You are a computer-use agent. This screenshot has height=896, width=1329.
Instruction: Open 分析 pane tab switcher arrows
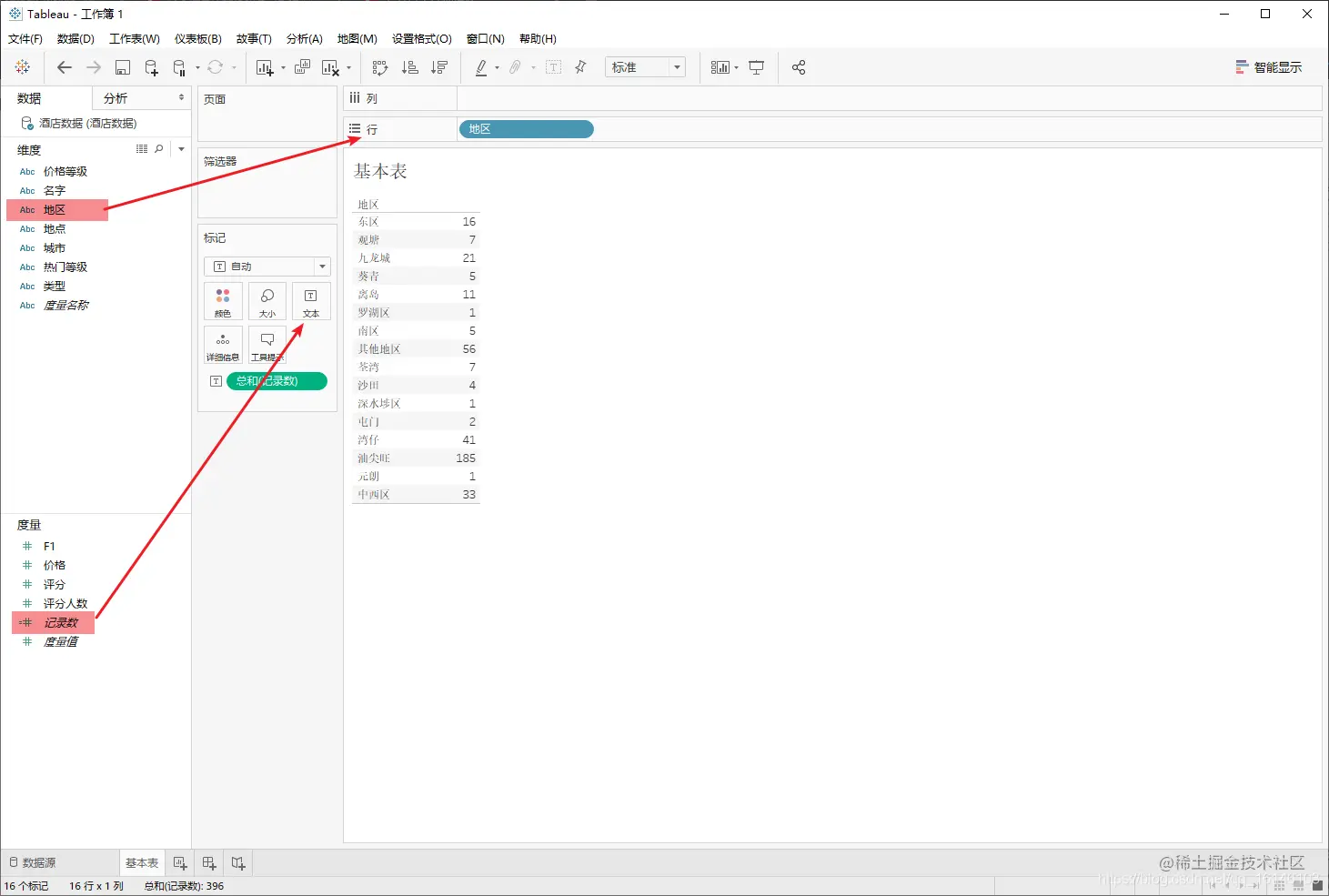181,97
